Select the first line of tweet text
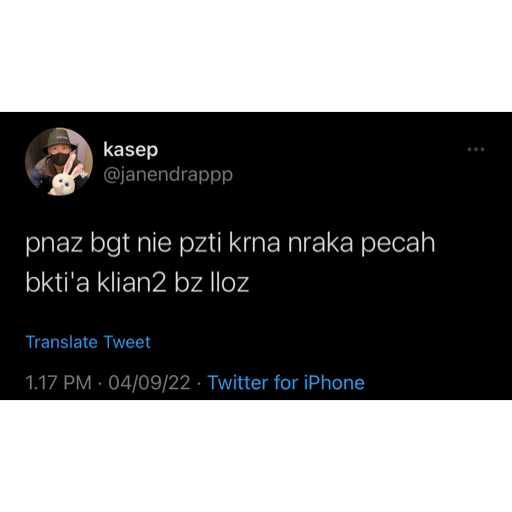512x512 pixels. [x=230, y=244]
